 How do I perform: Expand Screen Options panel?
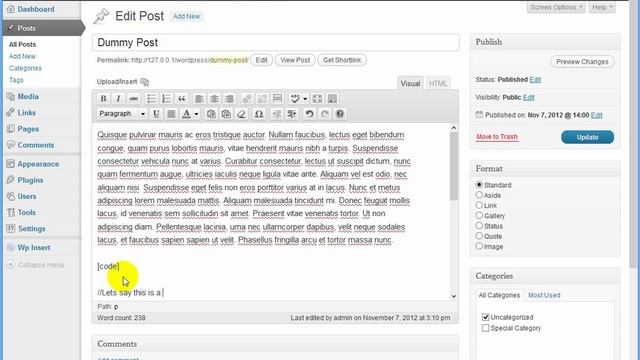pos(556,7)
